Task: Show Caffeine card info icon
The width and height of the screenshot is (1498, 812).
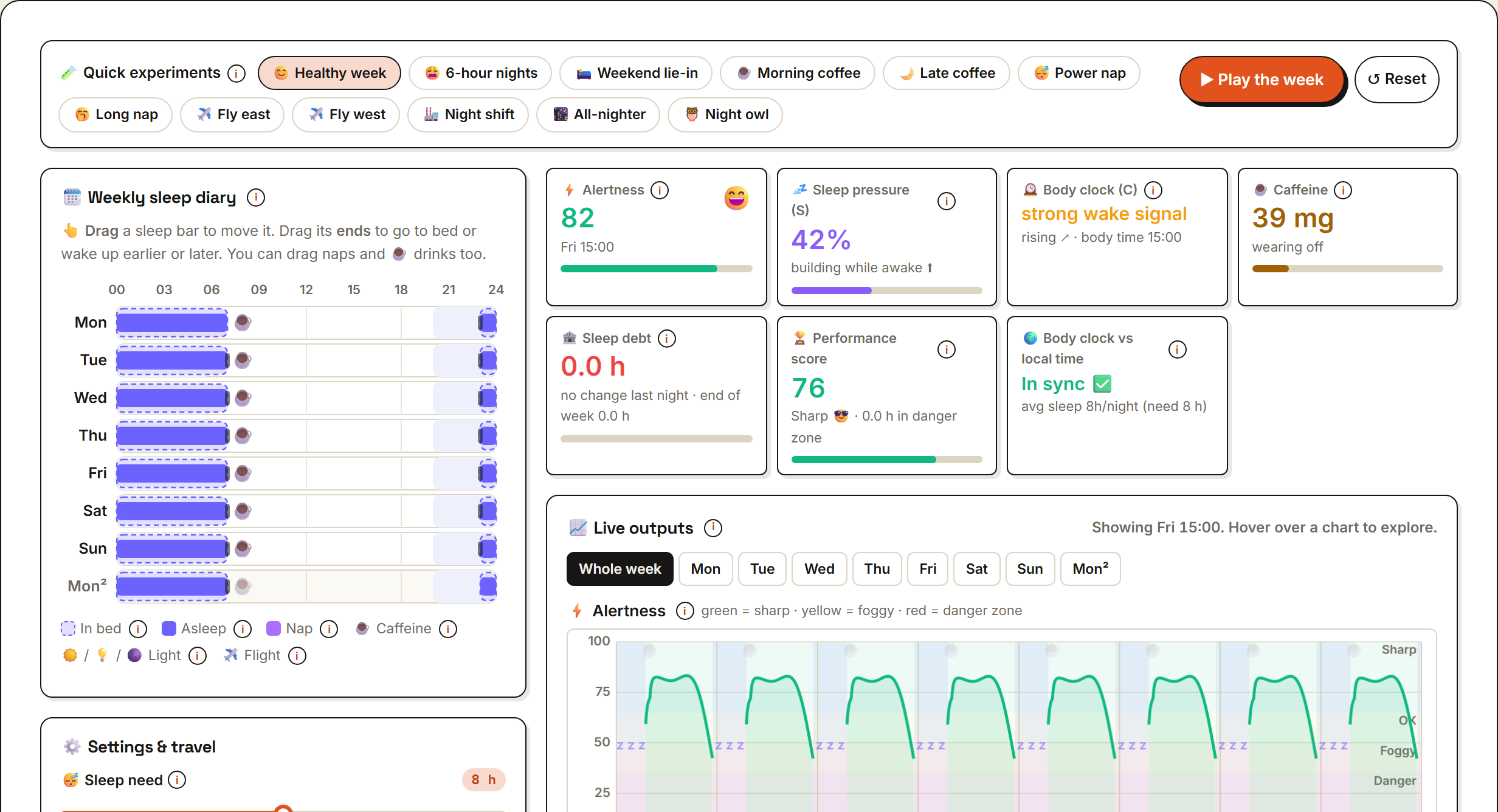Action: [1343, 190]
